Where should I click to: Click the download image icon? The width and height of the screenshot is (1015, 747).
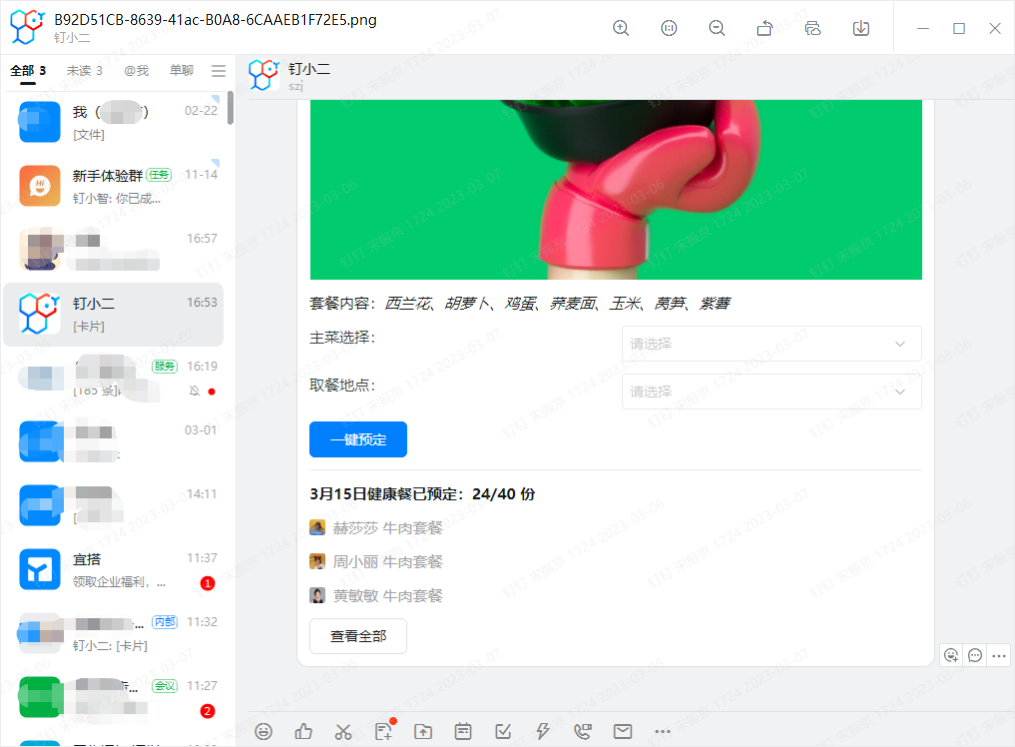[861, 28]
